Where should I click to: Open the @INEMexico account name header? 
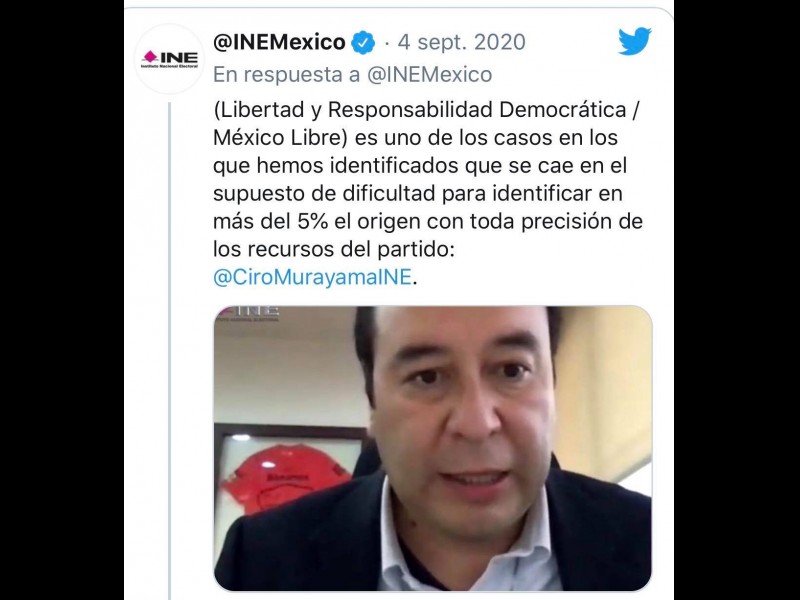[279, 42]
